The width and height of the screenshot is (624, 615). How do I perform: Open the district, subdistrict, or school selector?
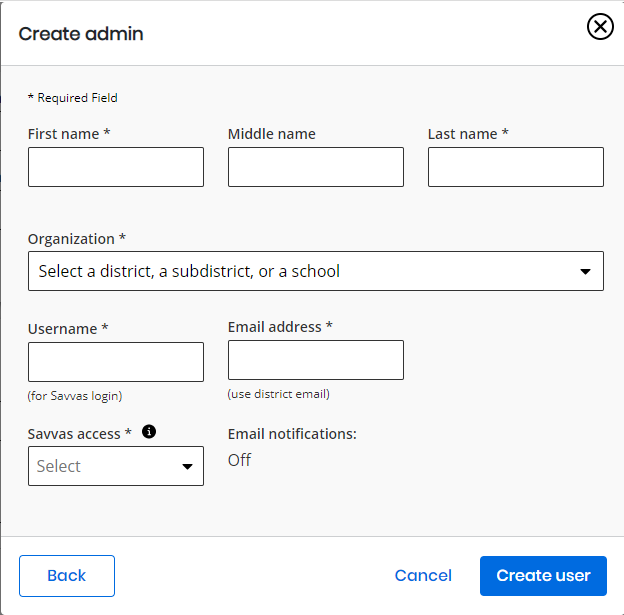(316, 271)
